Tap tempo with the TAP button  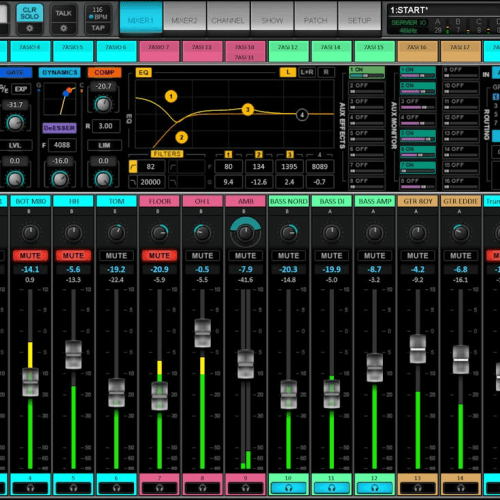[x=98, y=28]
